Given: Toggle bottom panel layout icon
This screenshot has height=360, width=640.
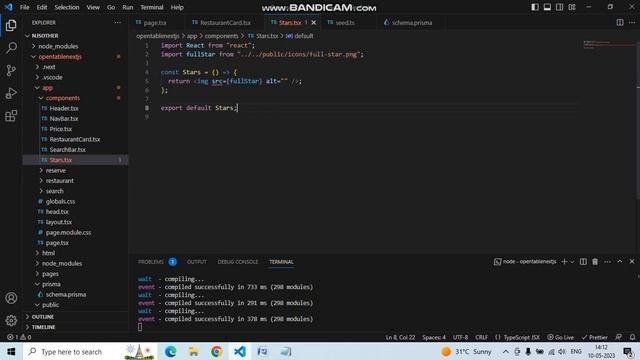Looking at the screenshot, I should (547, 7).
